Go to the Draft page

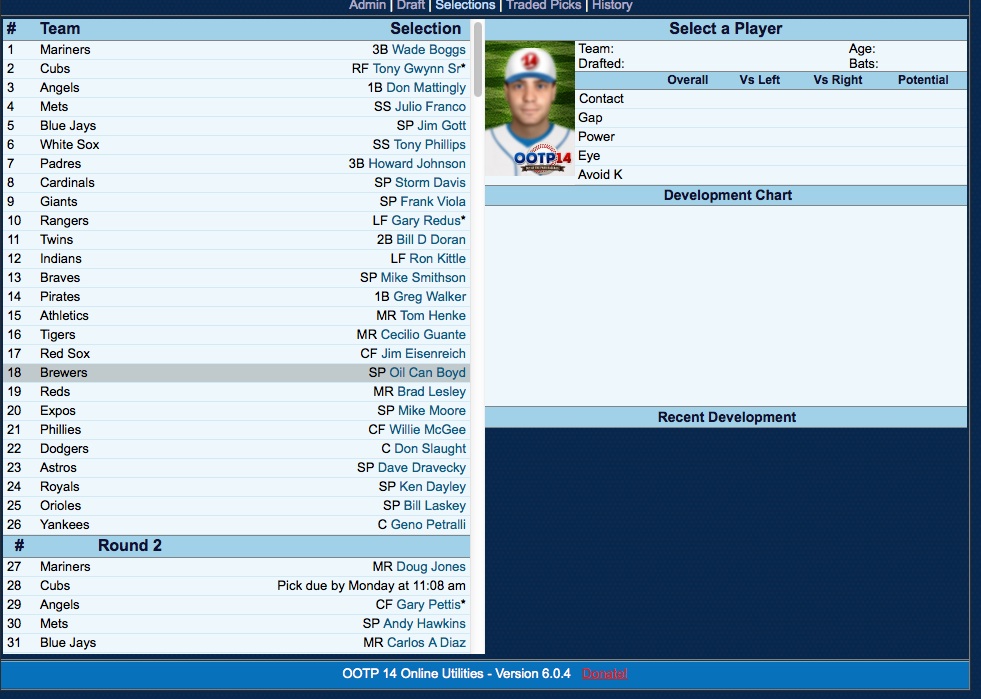(411, 5)
